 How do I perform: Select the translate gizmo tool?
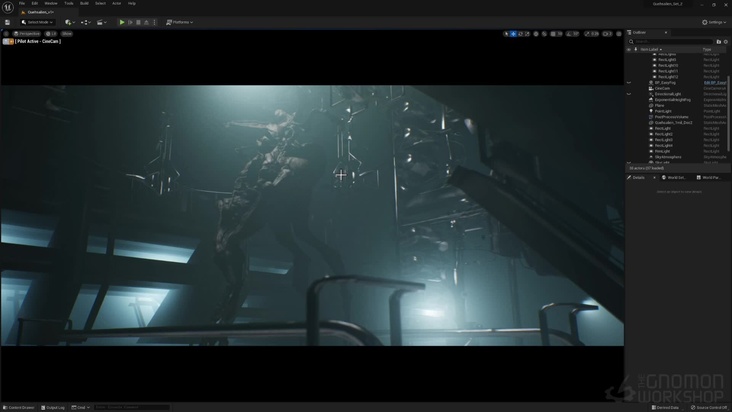(x=514, y=34)
